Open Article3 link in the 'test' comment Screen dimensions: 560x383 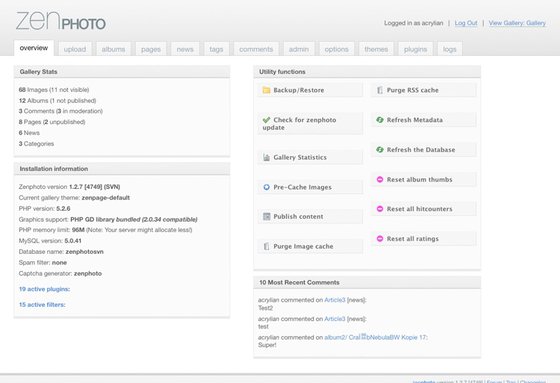click(335, 319)
